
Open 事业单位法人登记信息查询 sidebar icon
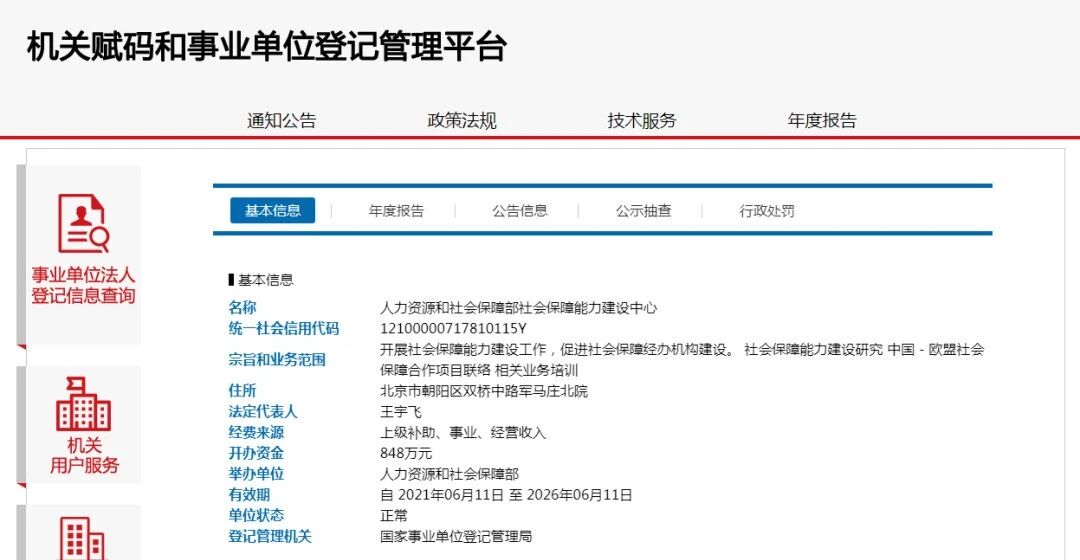(x=83, y=224)
